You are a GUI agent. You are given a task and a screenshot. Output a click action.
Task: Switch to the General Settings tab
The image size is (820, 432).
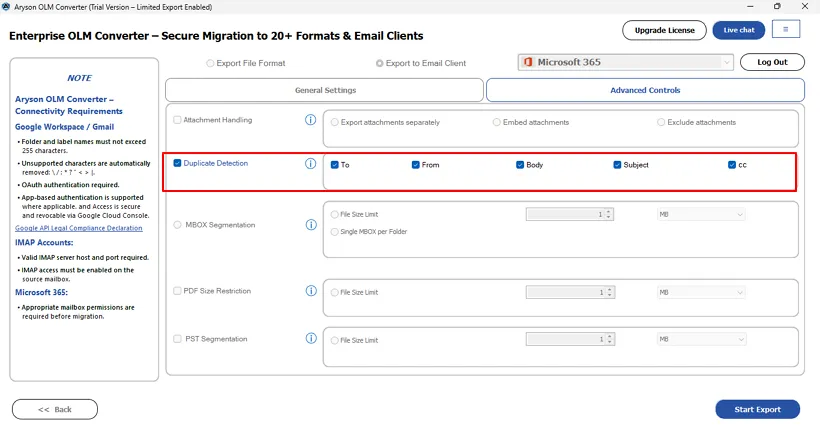325,90
